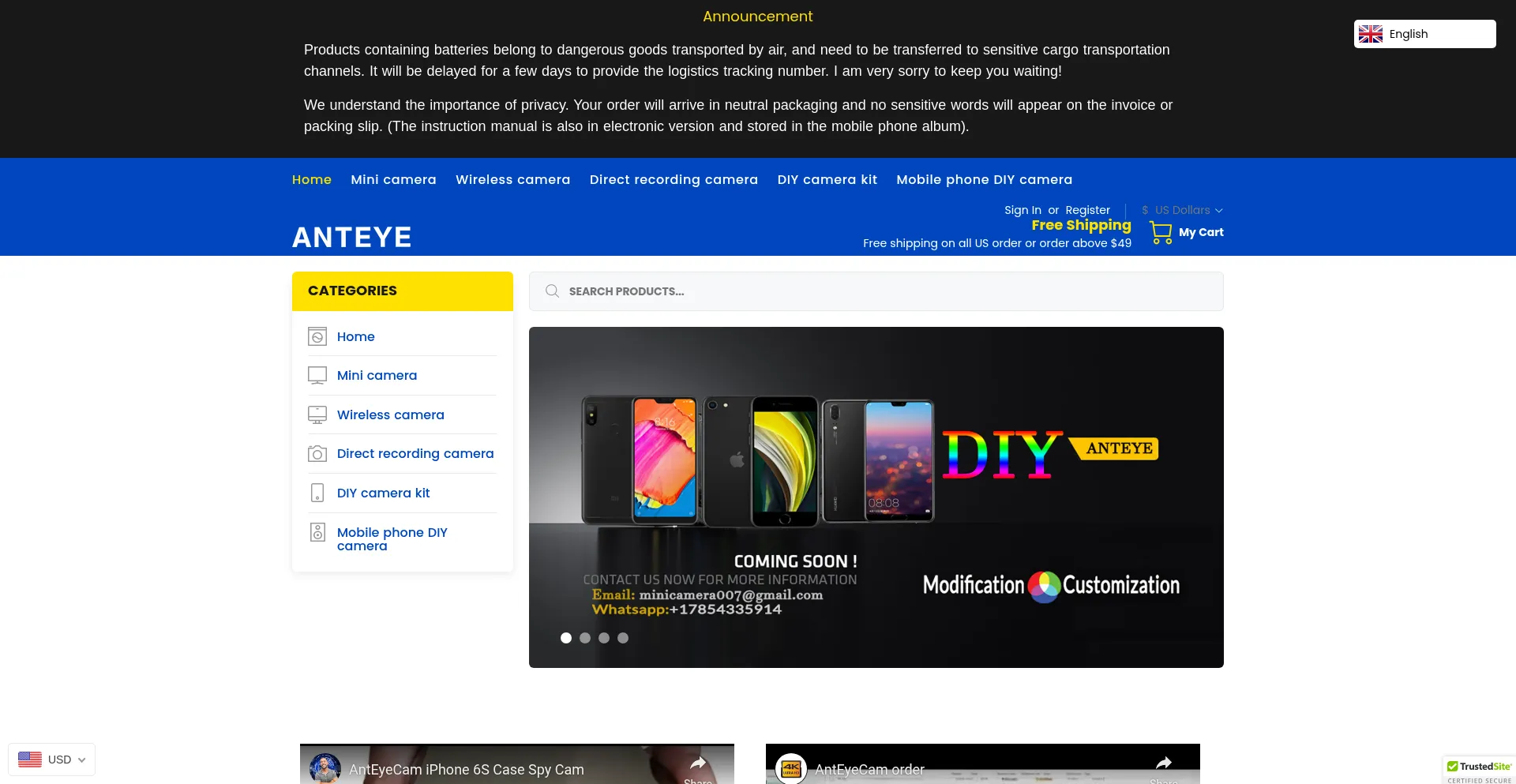The height and width of the screenshot is (784, 1516).
Task: Click the UK flag icon beside English
Action: pyautogui.click(x=1372, y=33)
